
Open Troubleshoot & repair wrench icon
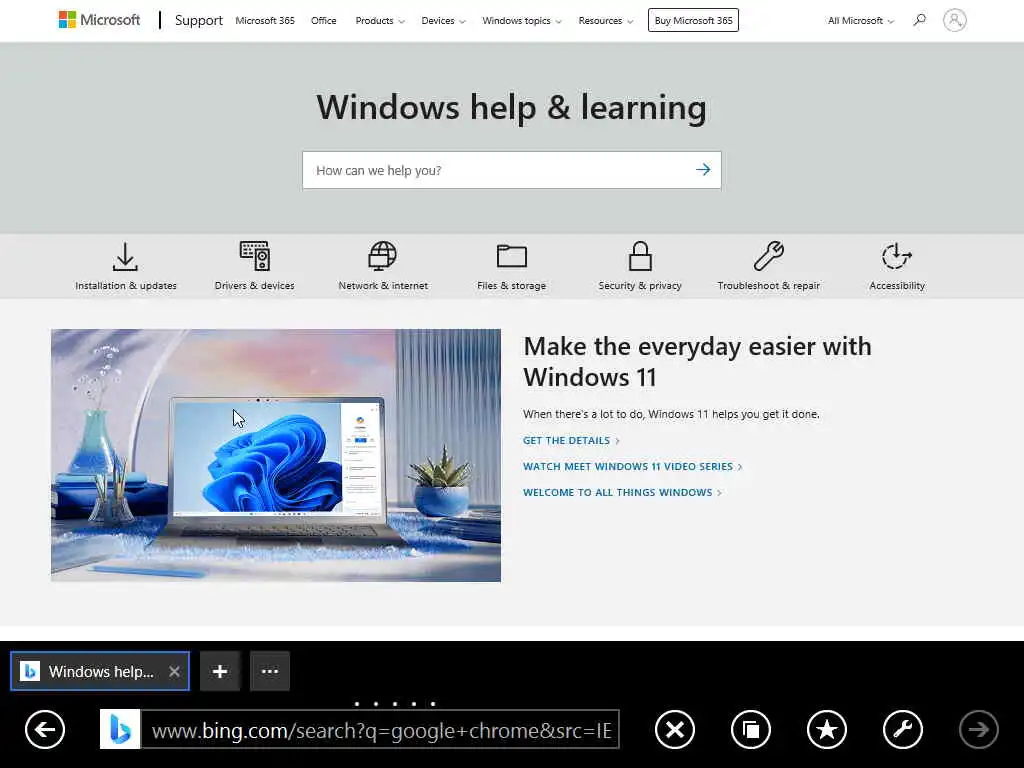tap(769, 256)
